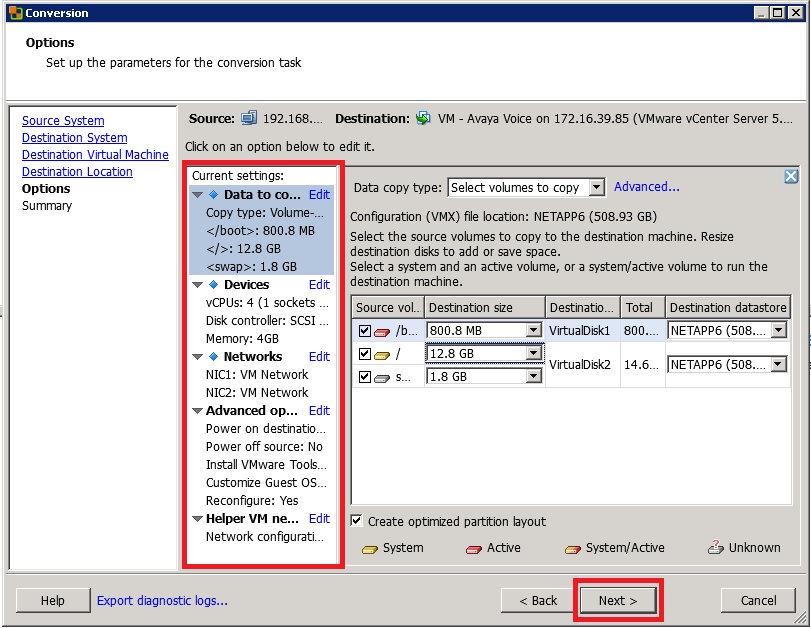Click the Next button
Viewport: 811px width, 628px height.
click(618, 600)
